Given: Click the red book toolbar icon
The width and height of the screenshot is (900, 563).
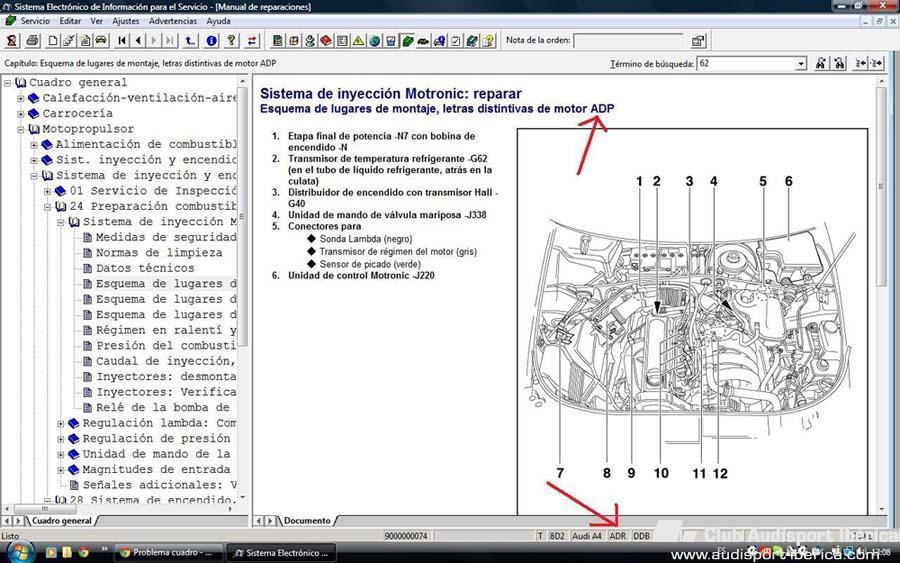Looking at the screenshot, I should (326, 41).
